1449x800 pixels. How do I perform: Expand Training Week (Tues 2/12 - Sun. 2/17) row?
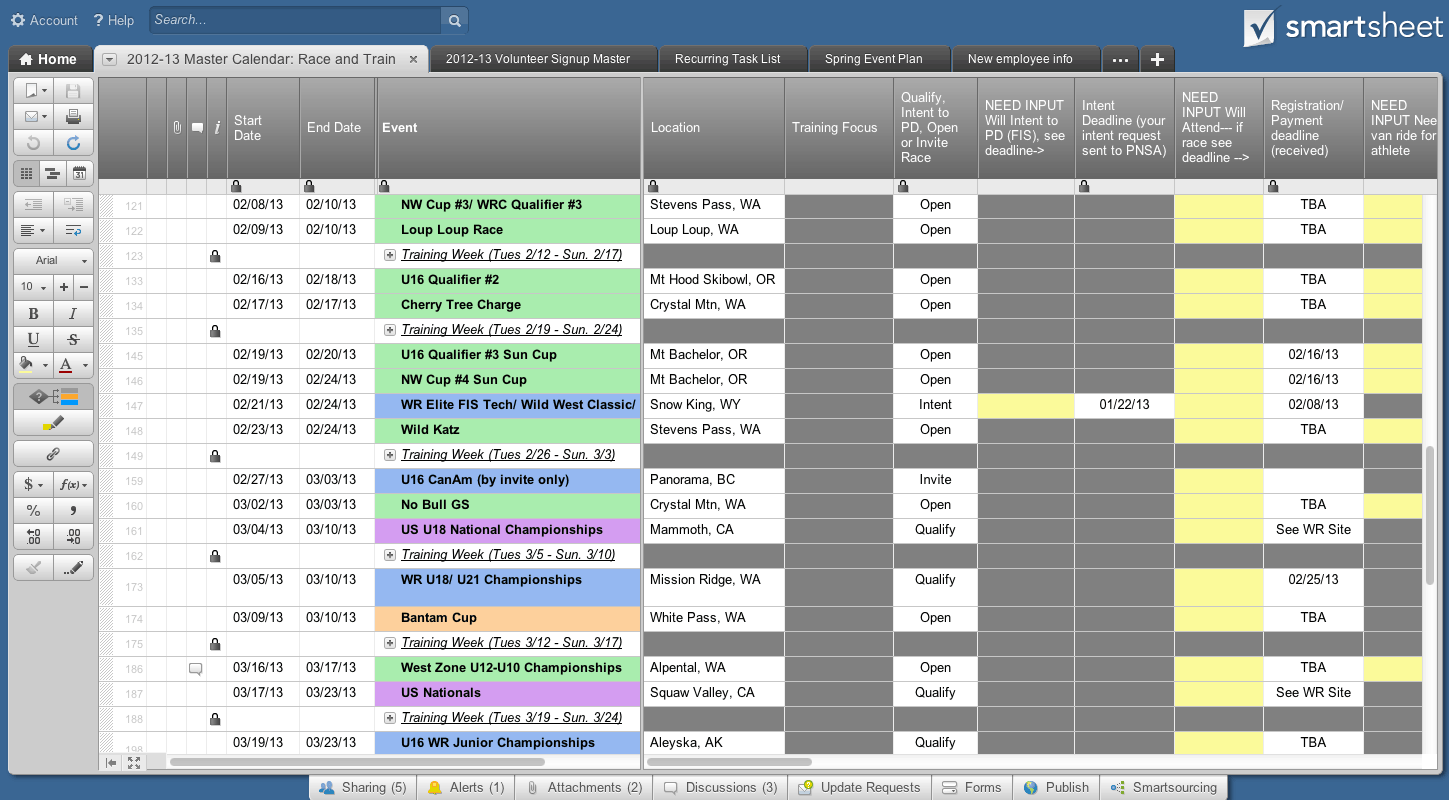point(390,255)
